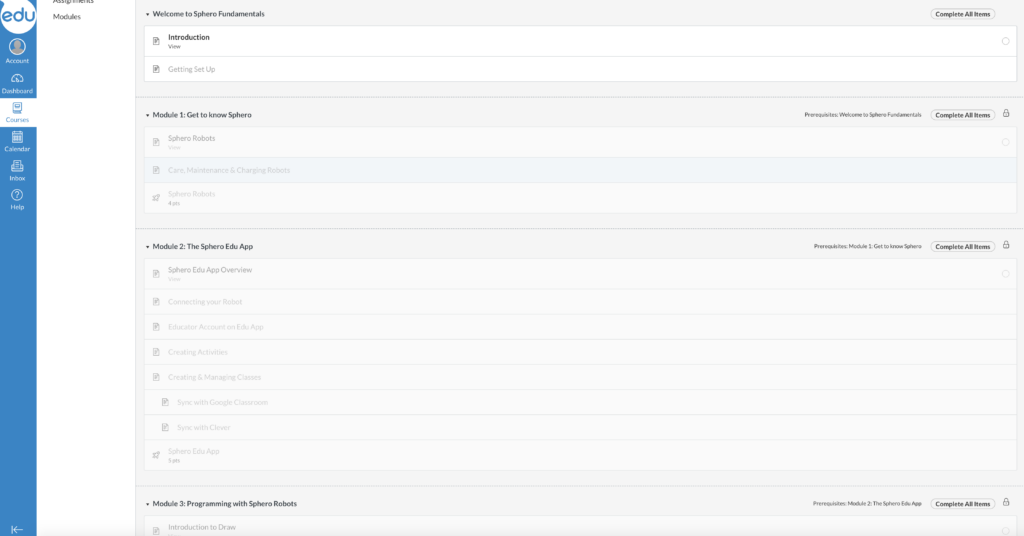Complete All Items for Module 2

[x=963, y=246]
